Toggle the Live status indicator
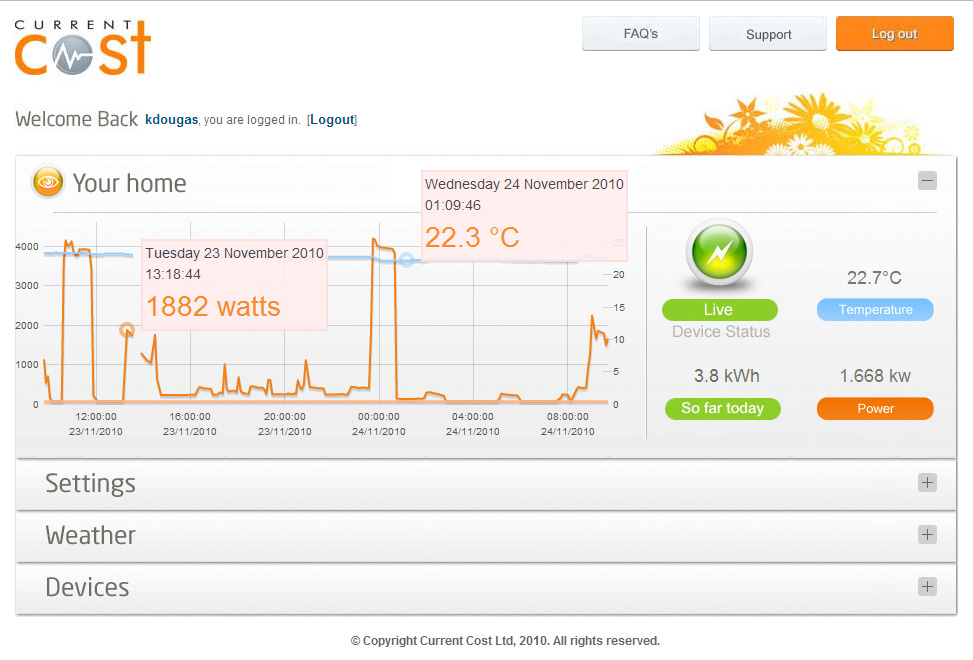The height and width of the screenshot is (660, 973). (x=719, y=309)
